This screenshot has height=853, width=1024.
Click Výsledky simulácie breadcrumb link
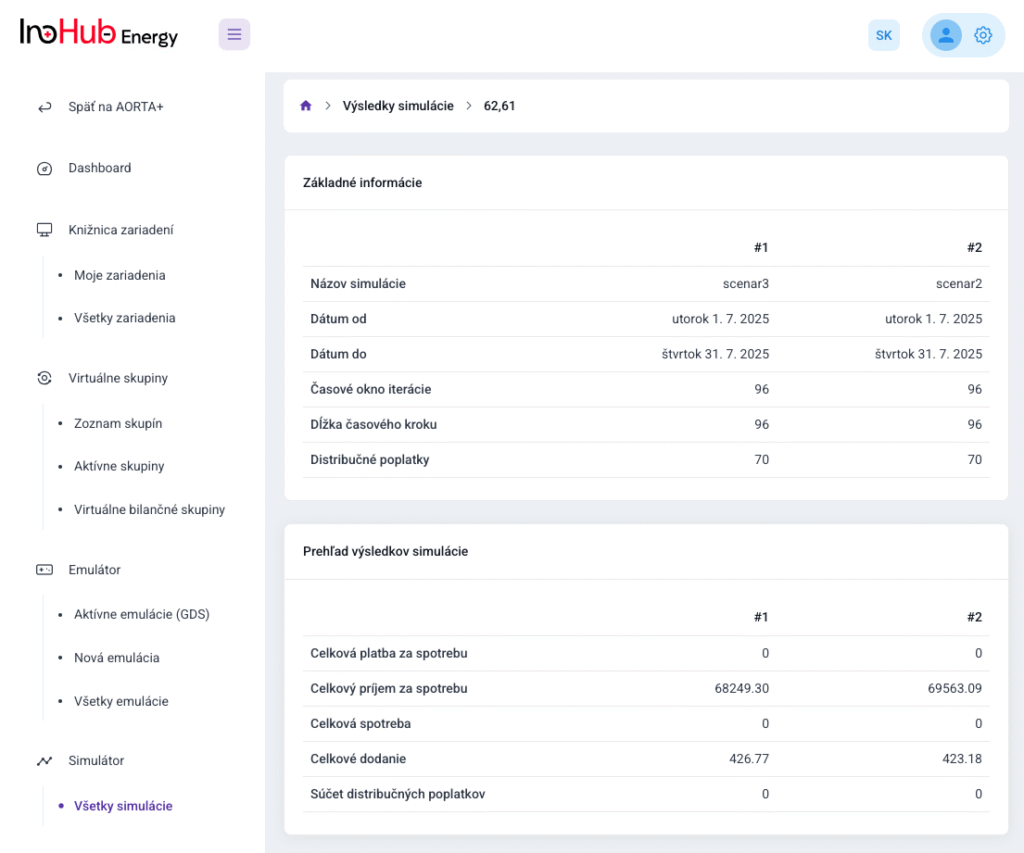pos(398,106)
